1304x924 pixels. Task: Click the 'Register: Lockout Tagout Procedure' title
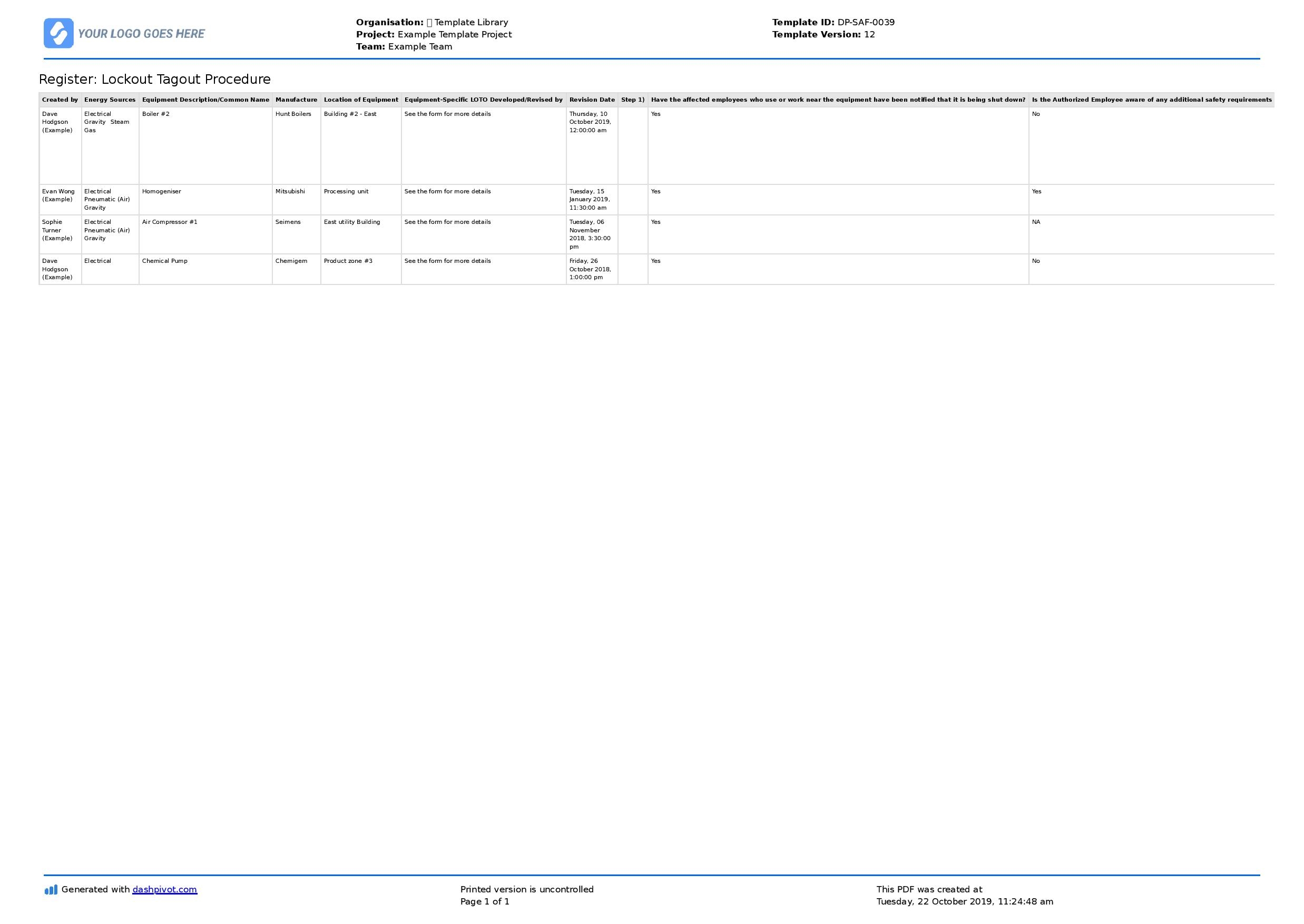(155, 79)
